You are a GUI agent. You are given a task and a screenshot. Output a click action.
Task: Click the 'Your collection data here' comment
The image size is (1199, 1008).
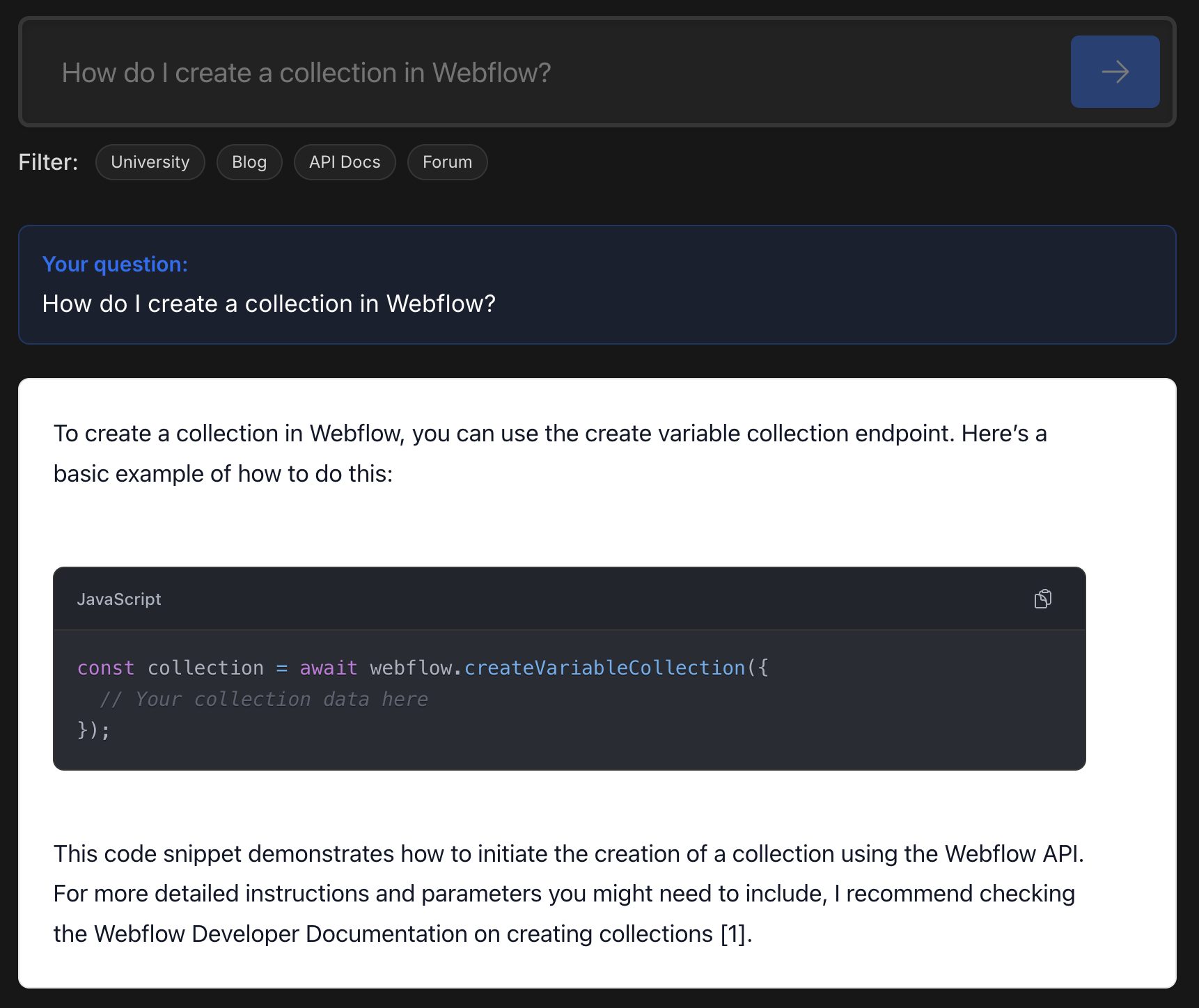pos(264,699)
